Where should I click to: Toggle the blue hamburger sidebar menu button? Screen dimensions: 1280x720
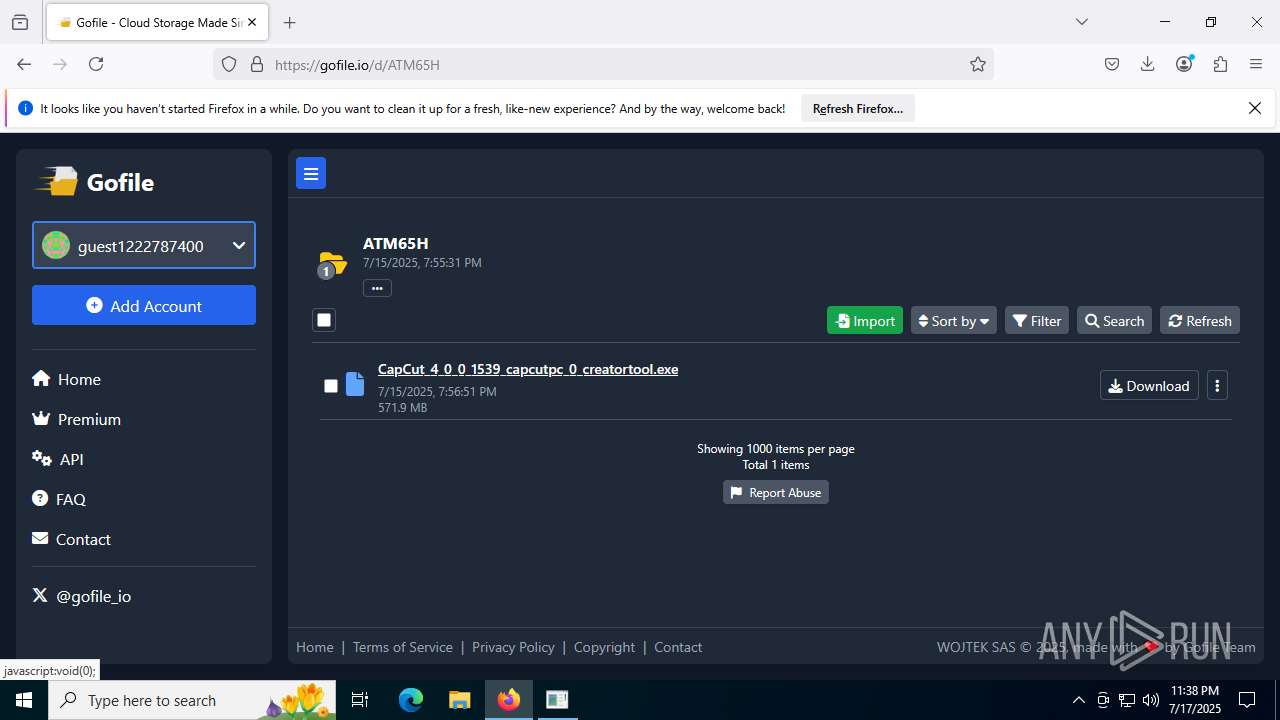[x=311, y=173]
